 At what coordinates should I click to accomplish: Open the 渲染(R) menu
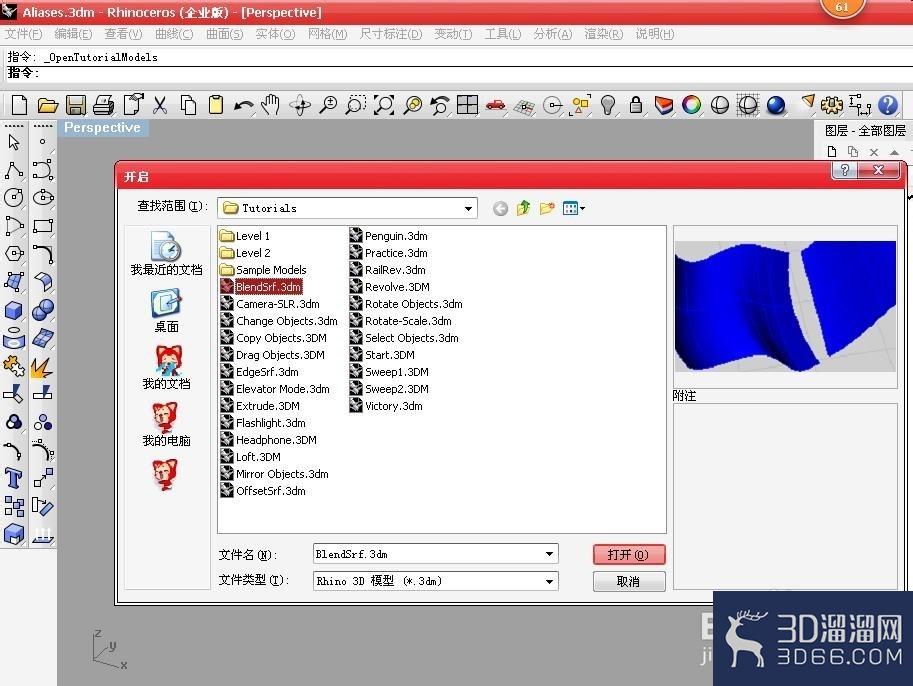604,34
